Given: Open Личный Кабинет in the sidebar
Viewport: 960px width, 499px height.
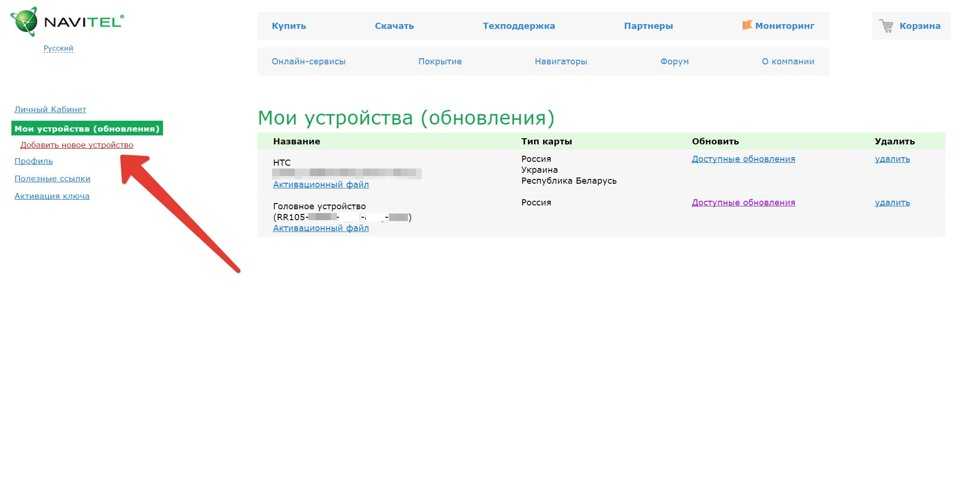Looking at the screenshot, I should point(50,109).
